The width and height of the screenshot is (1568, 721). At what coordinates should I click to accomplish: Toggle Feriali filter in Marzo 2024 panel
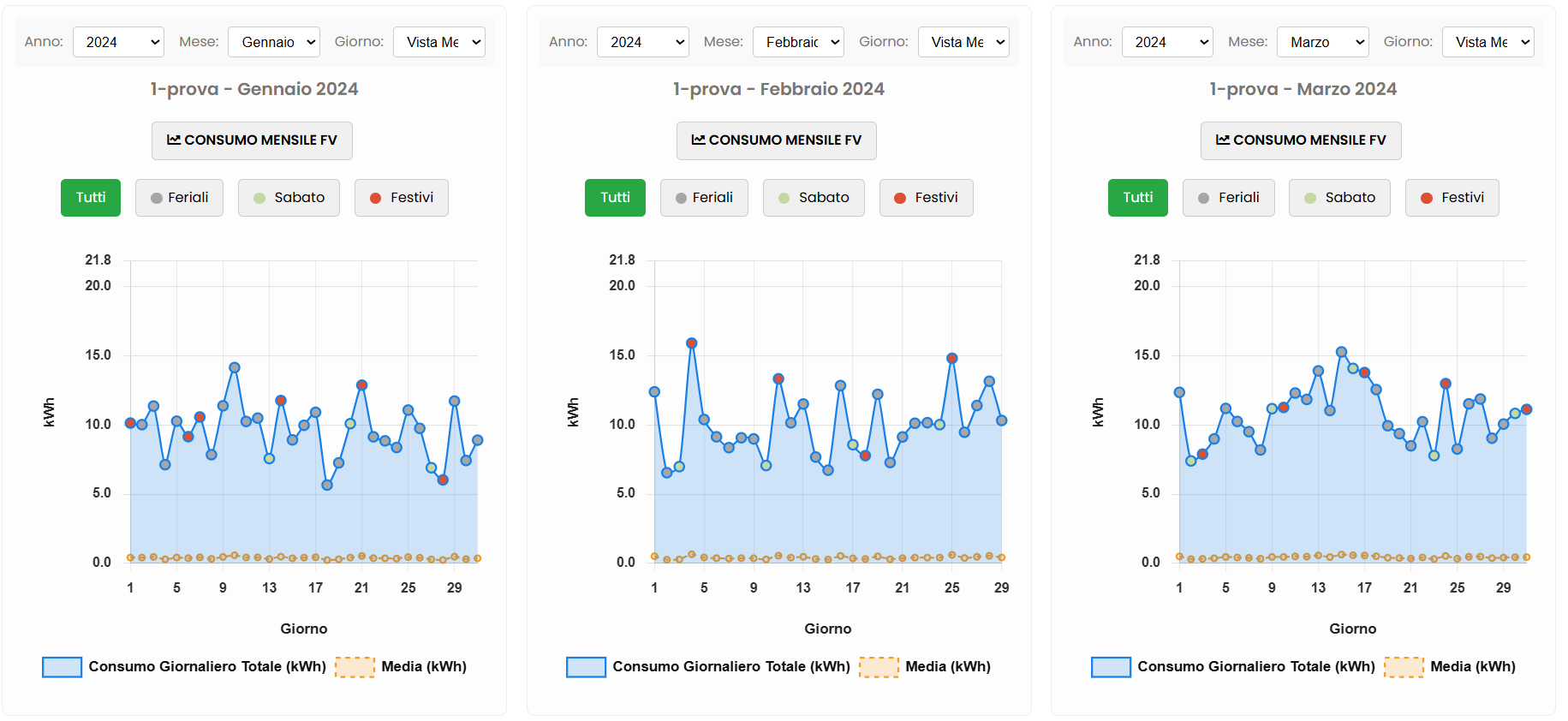pyautogui.click(x=1228, y=198)
